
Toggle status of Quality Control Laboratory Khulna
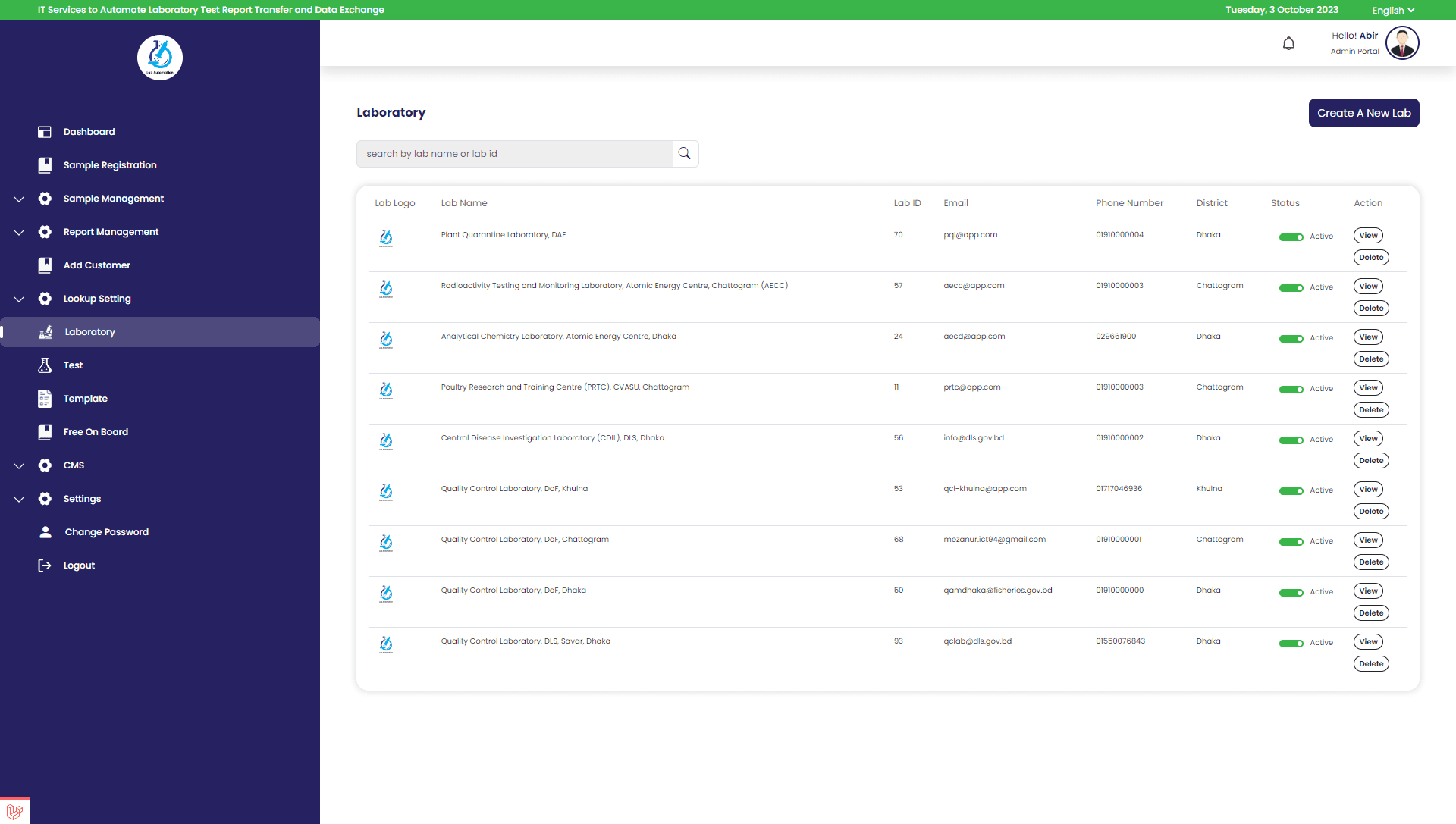[x=1291, y=491]
